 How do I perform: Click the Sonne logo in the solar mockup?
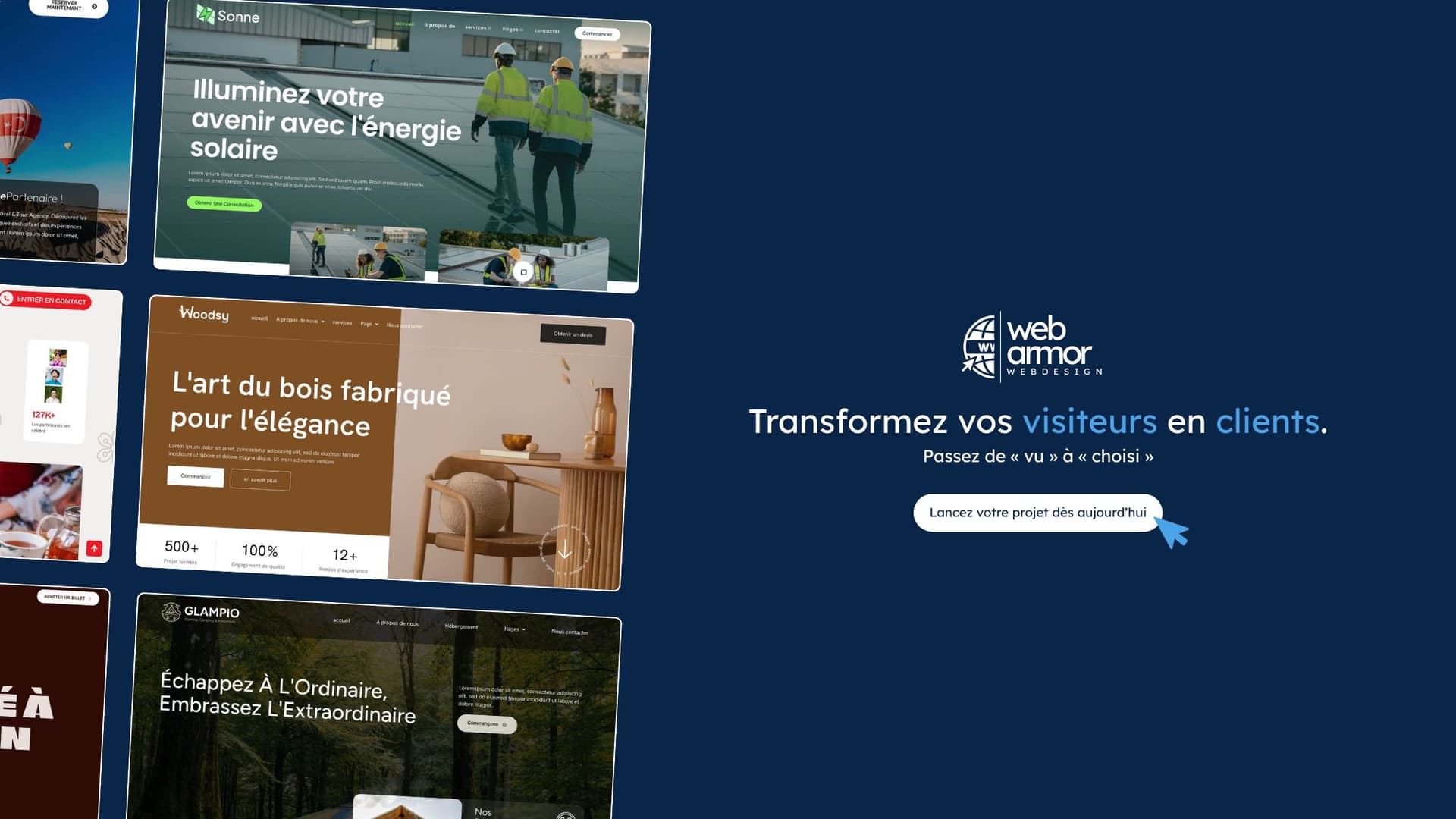click(227, 15)
